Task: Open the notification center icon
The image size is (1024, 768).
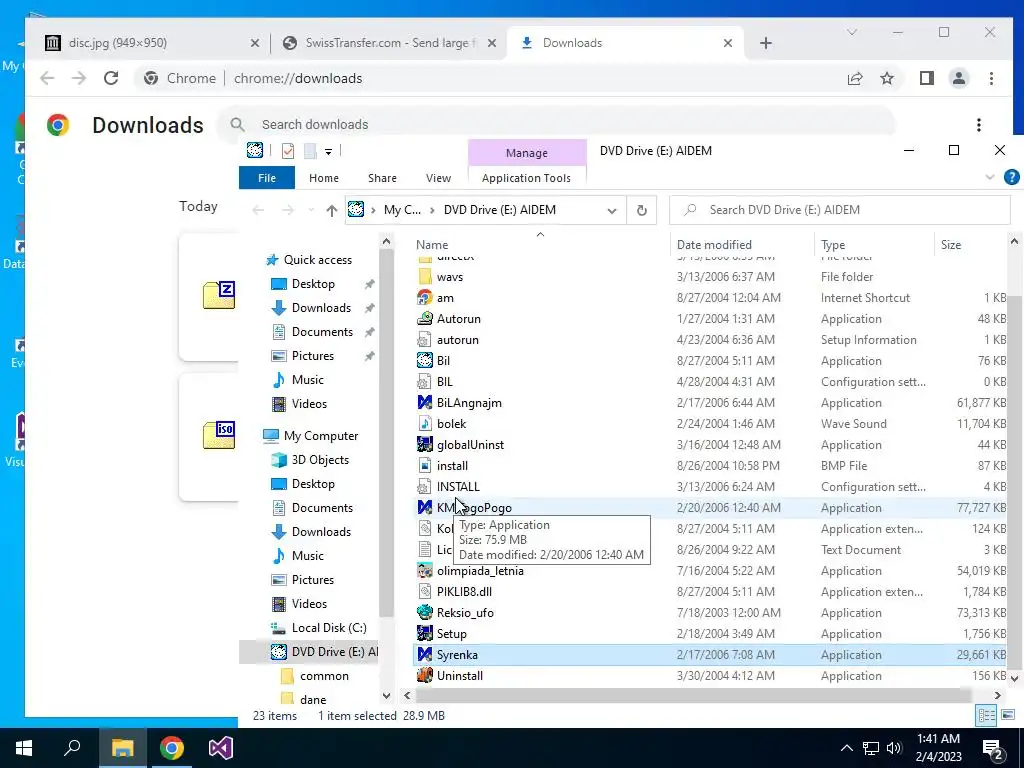Action: pos(993,749)
